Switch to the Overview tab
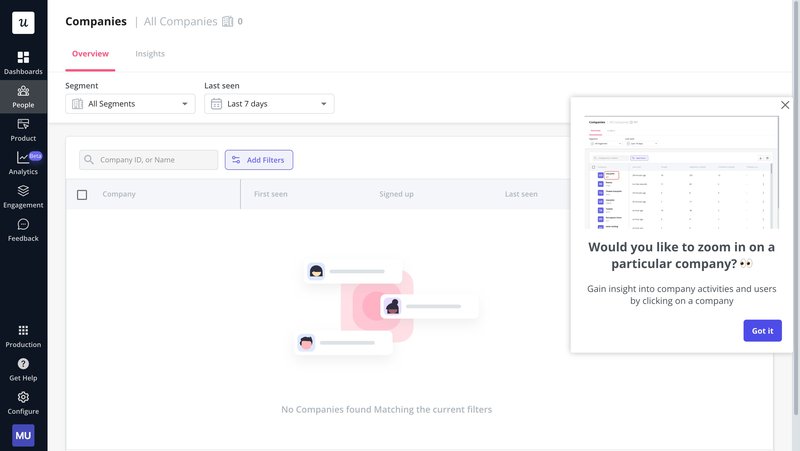This screenshot has height=451, width=800. pyautogui.click(x=90, y=54)
